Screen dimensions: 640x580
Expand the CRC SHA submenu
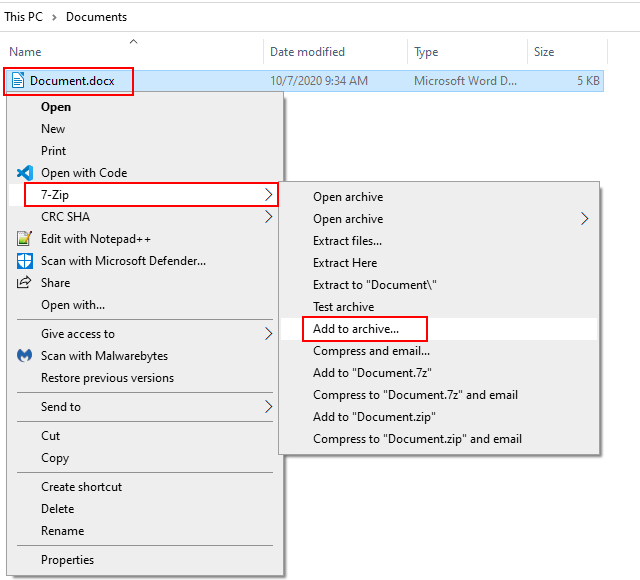268,217
